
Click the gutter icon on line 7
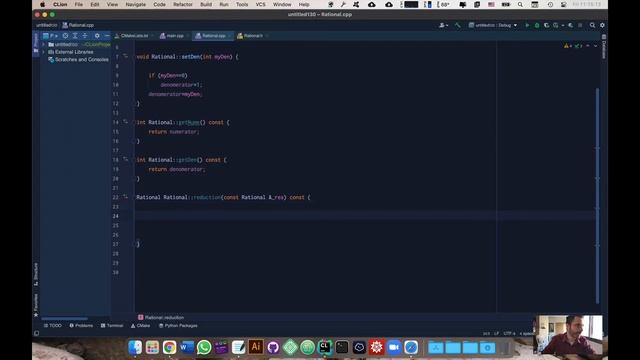tap(126, 56)
